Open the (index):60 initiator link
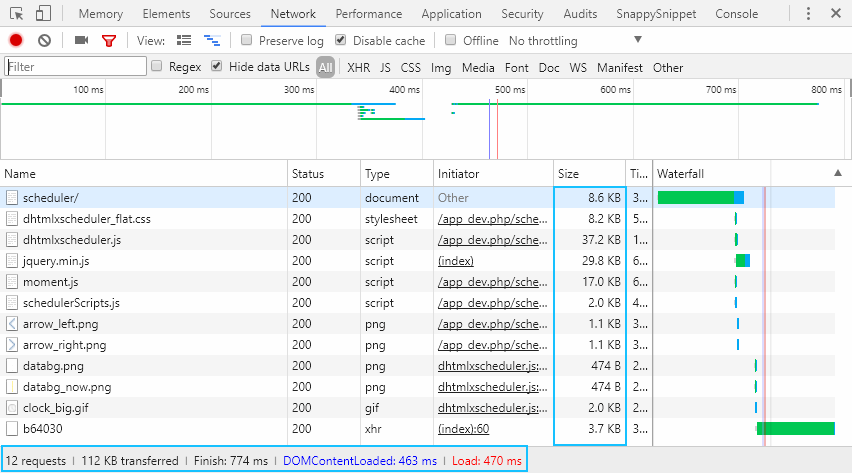Screen dimensions: 852x473 [x=463, y=429]
